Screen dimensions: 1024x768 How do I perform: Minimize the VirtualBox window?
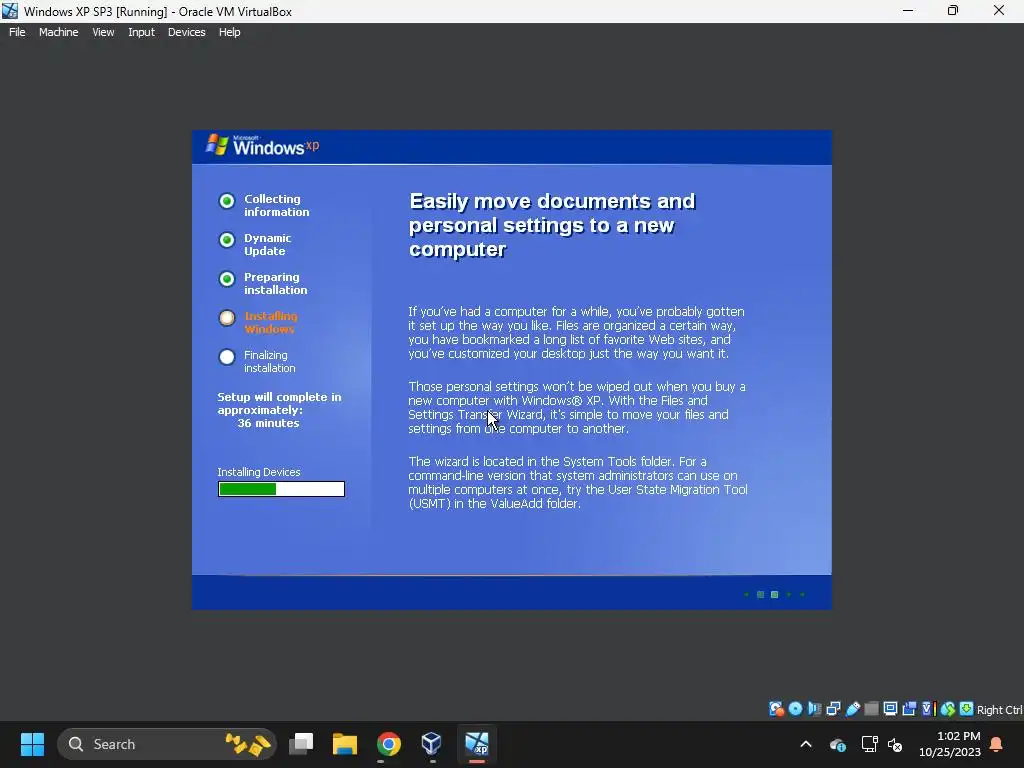point(908,11)
